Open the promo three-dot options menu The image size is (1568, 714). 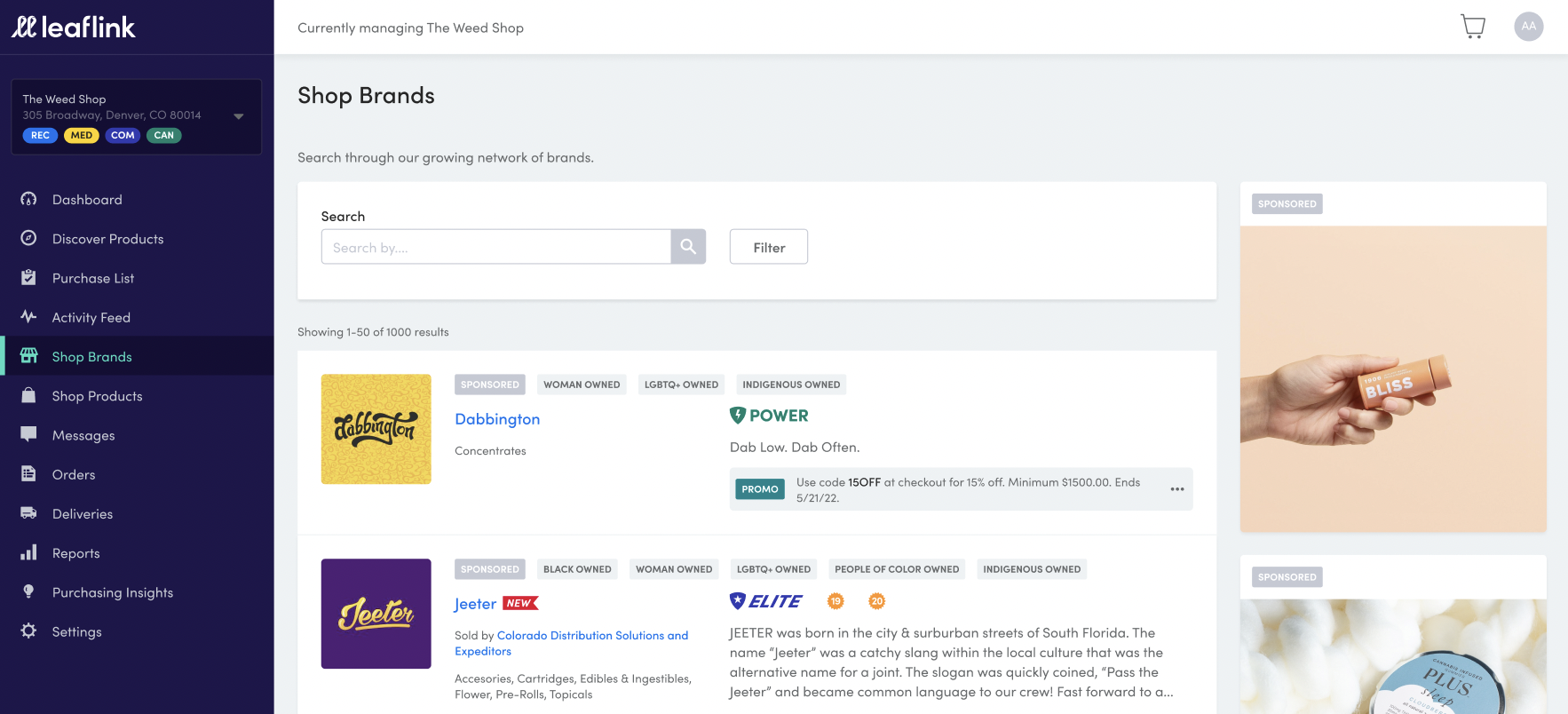tap(1177, 489)
